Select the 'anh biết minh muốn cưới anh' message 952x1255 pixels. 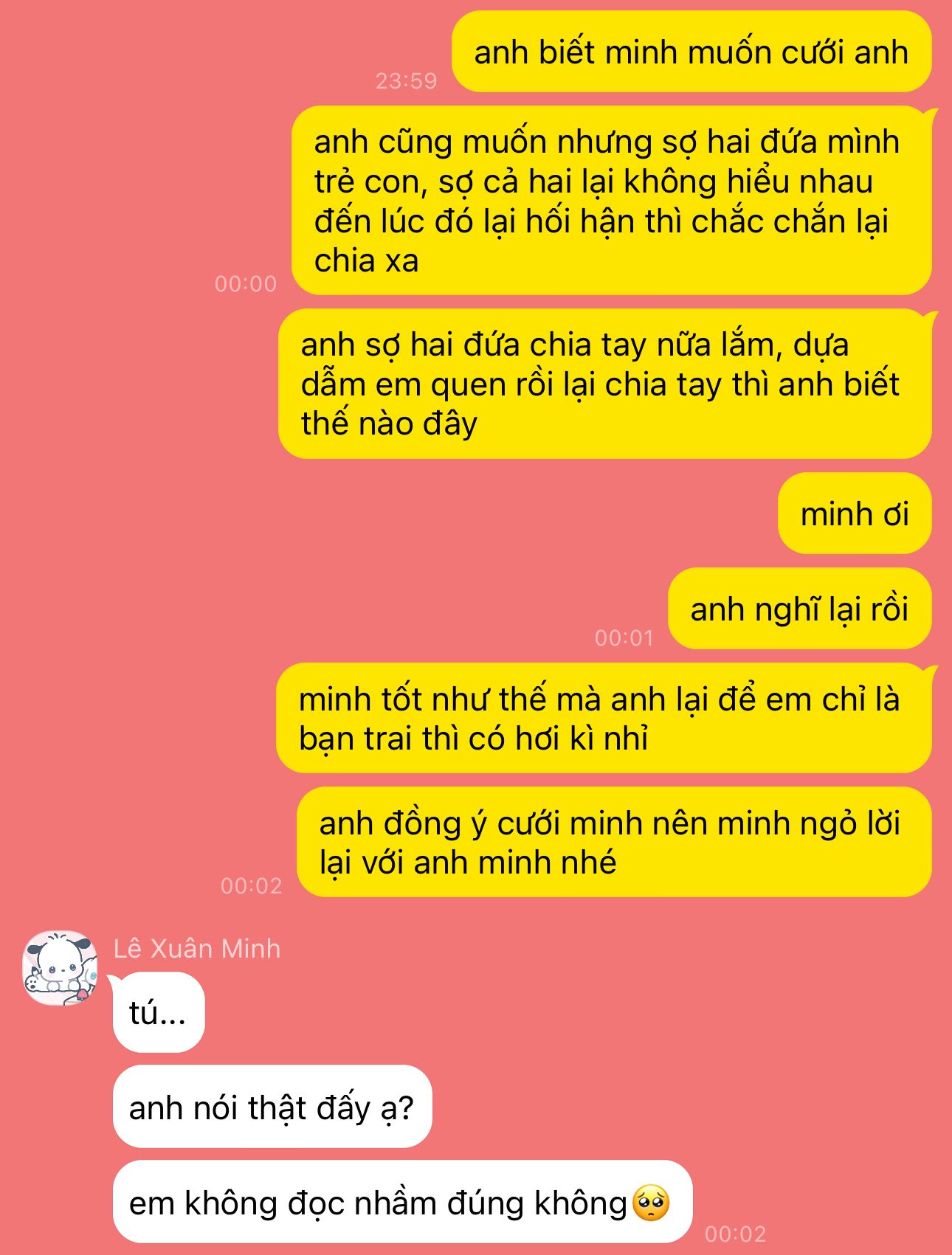click(691, 52)
